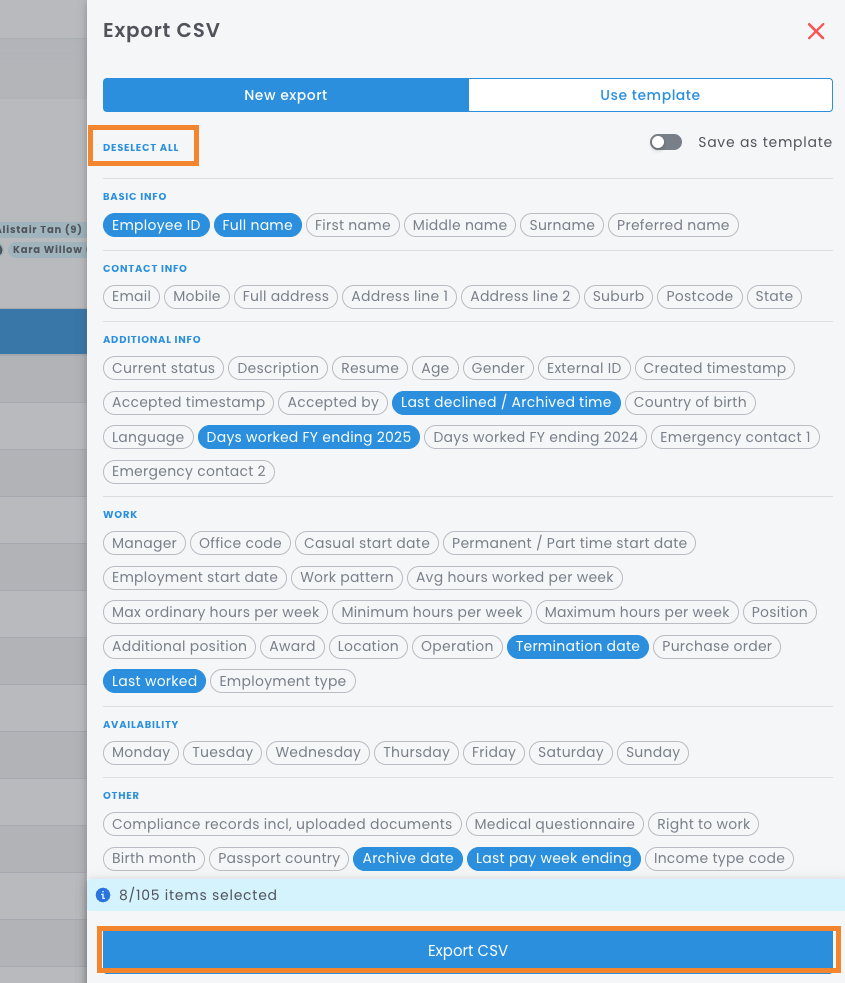Select the New export tab
Viewport: 845px width, 983px height.
286,95
